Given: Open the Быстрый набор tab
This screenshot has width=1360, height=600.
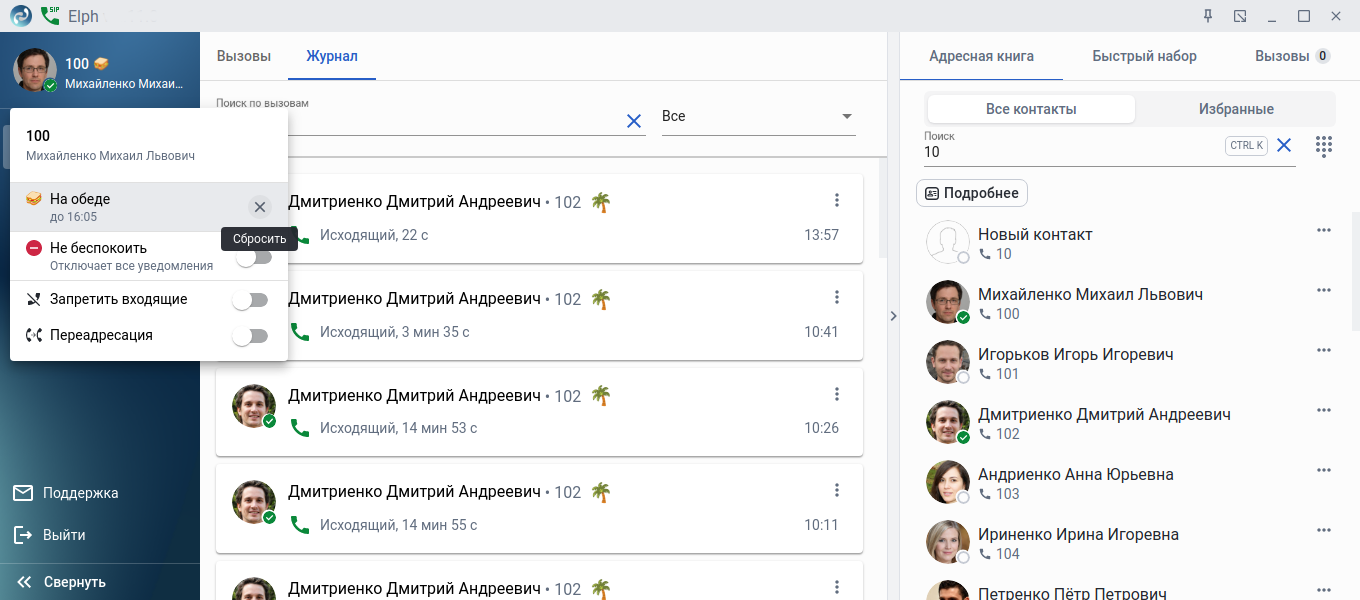Looking at the screenshot, I should click(1144, 56).
